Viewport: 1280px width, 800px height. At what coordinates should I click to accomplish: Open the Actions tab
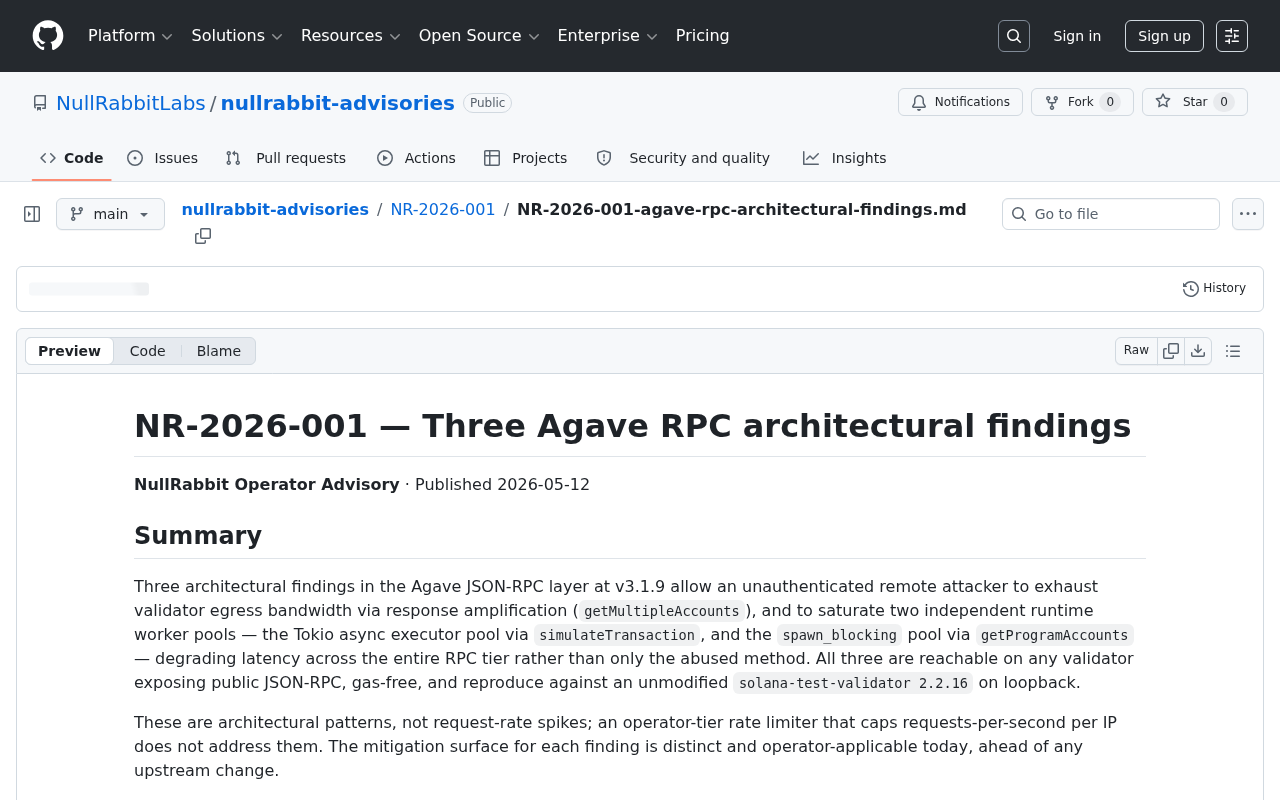point(416,158)
